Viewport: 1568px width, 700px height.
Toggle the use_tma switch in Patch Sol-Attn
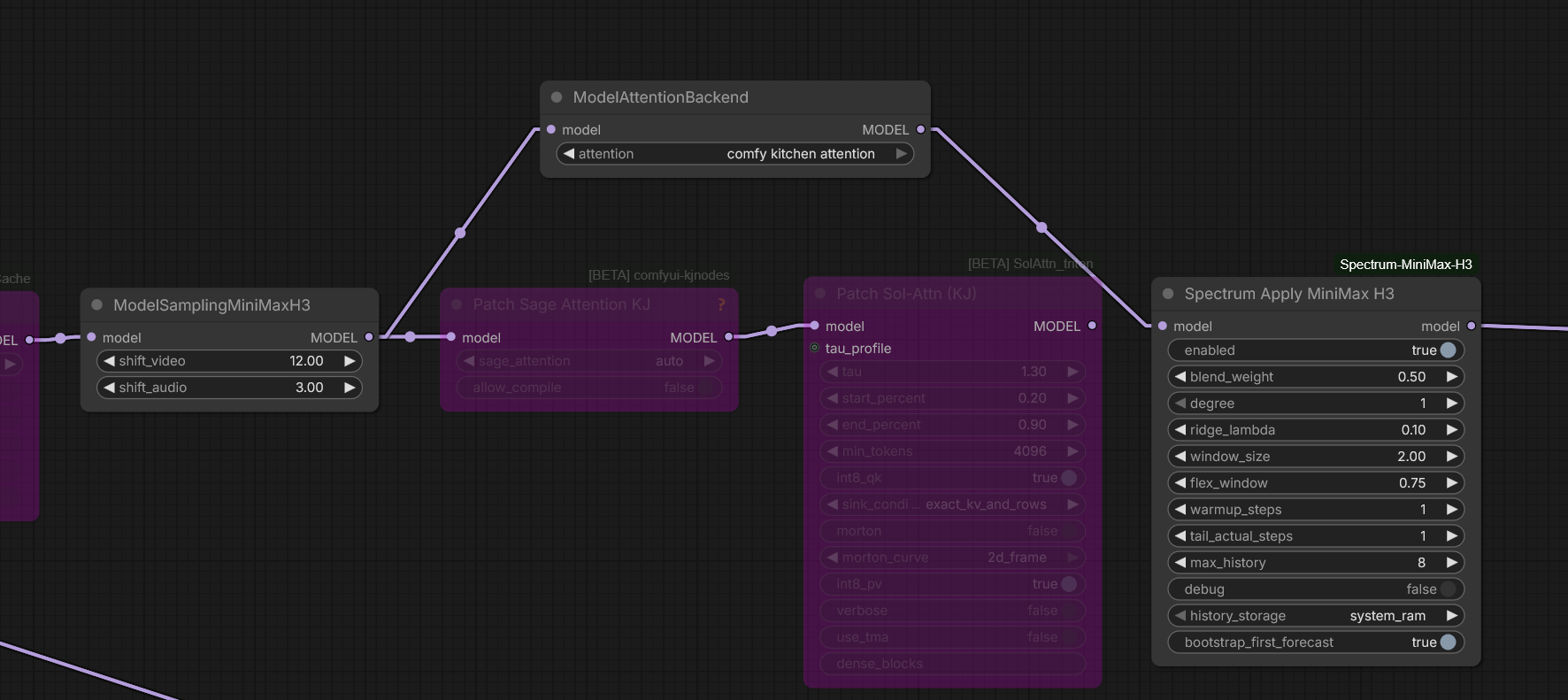(1069, 637)
